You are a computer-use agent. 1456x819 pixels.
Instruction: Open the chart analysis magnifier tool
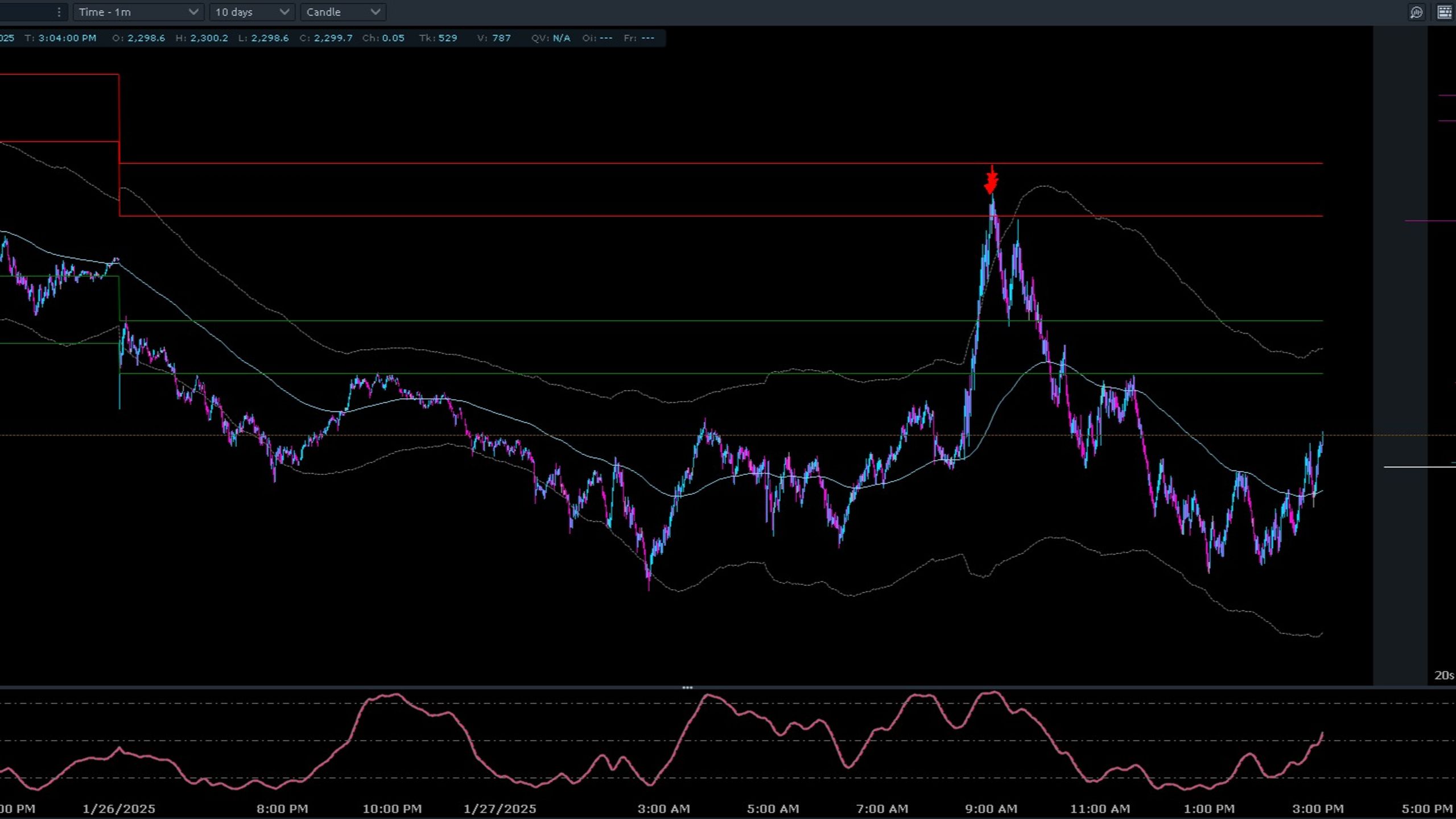click(x=1416, y=12)
